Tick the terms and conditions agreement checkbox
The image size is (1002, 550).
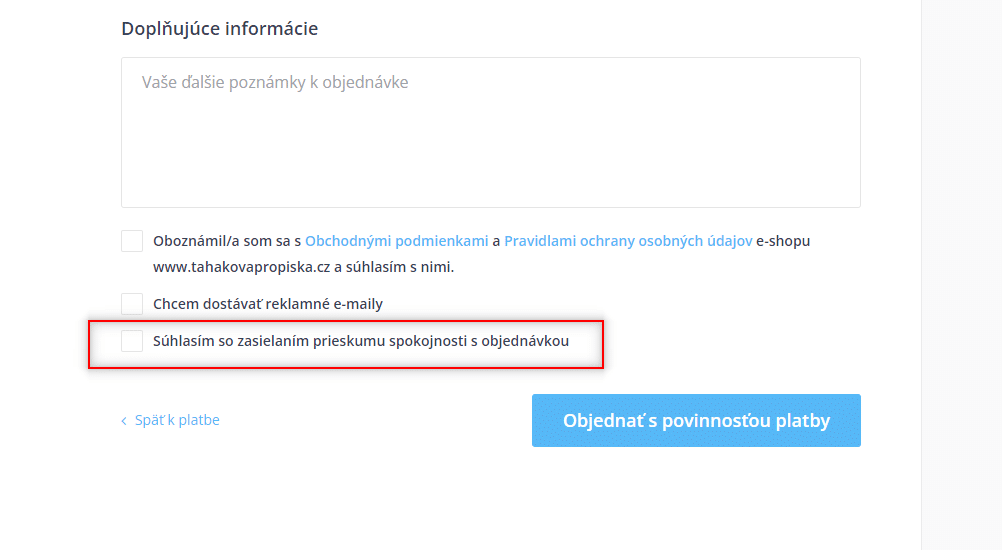pos(132,241)
